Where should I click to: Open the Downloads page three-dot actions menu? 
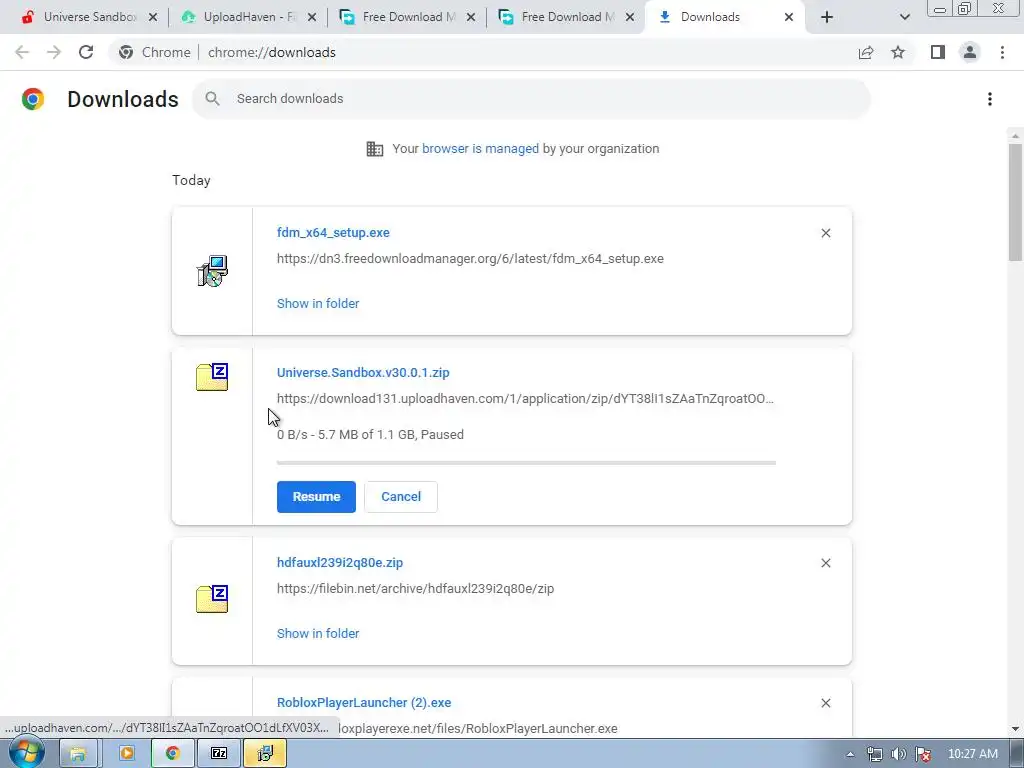tap(990, 99)
